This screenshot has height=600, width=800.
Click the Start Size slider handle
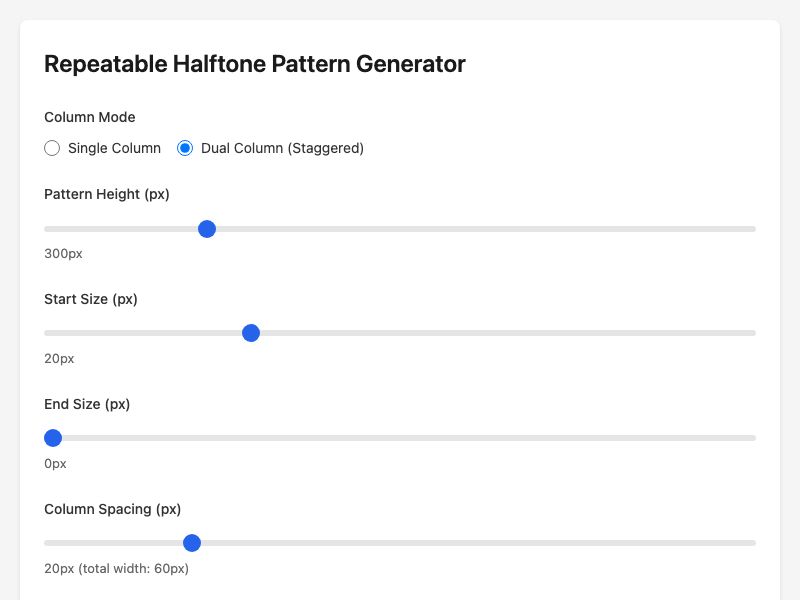click(x=251, y=333)
